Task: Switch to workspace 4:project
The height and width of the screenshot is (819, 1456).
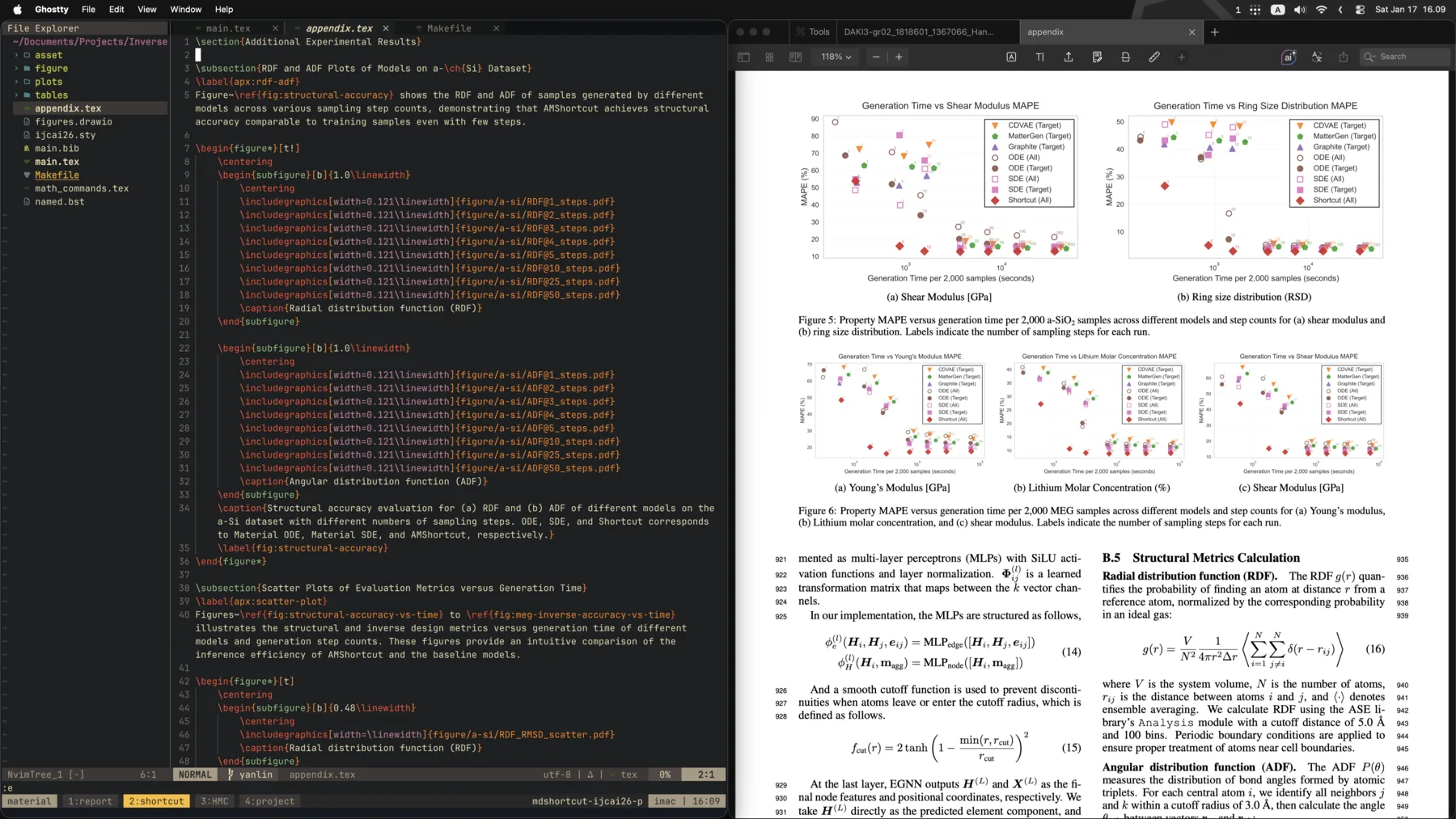Action: point(270,801)
